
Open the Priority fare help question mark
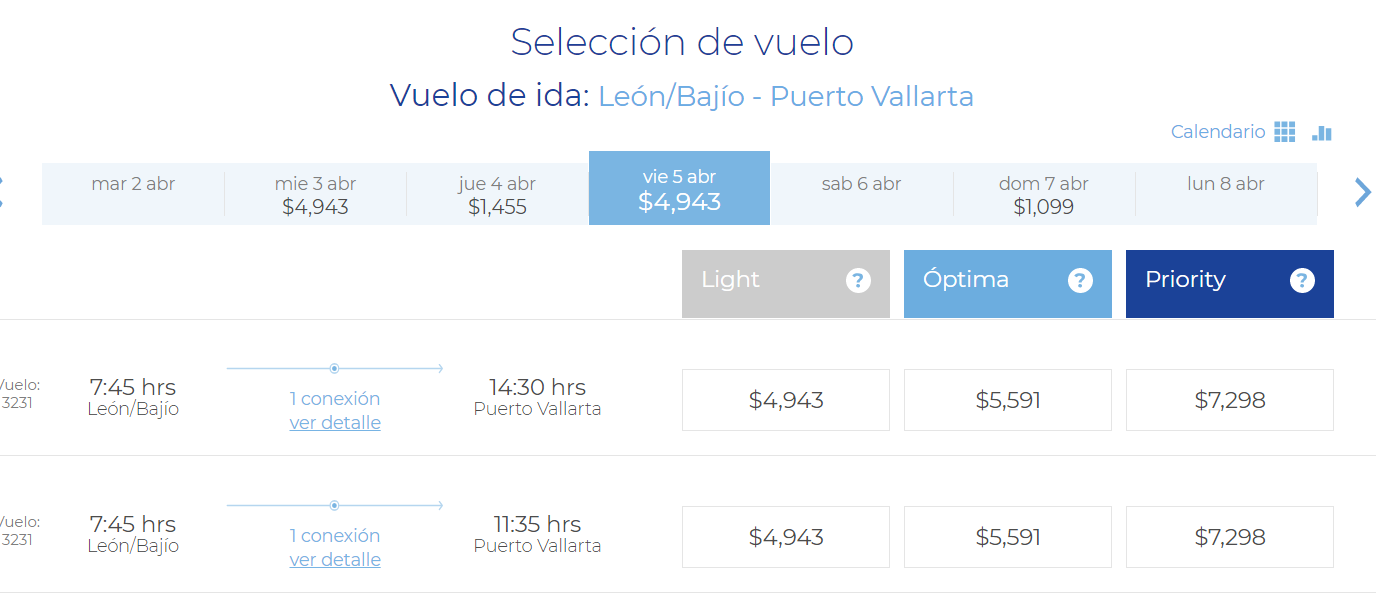tap(1302, 282)
